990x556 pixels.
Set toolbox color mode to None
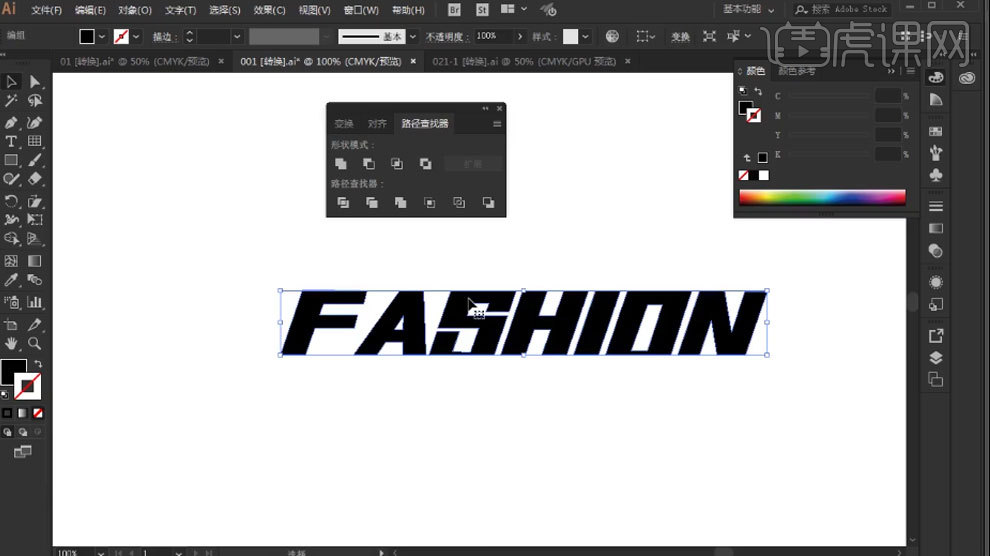[x=38, y=413]
